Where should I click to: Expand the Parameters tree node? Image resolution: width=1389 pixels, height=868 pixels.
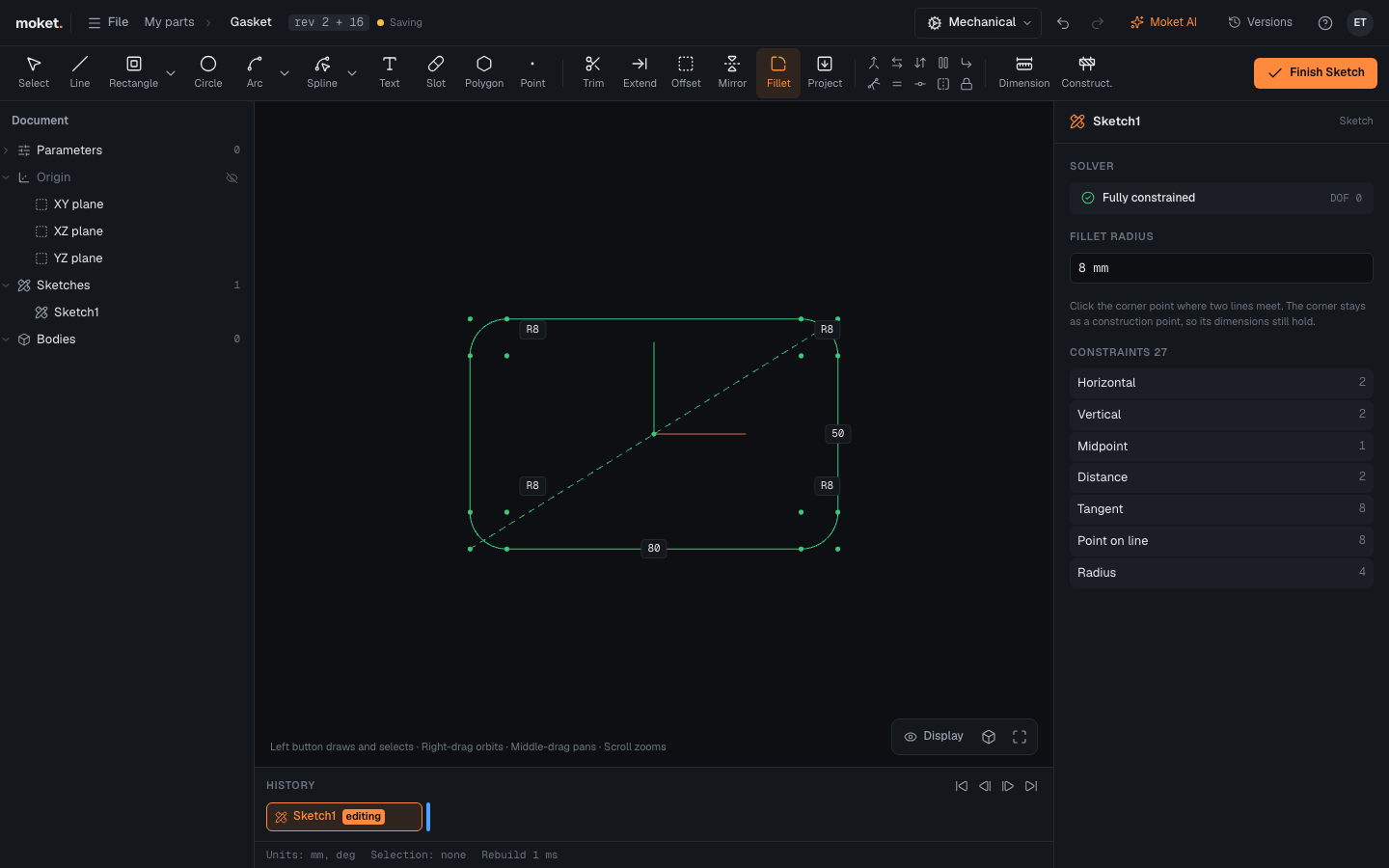pyautogui.click(x=7, y=150)
